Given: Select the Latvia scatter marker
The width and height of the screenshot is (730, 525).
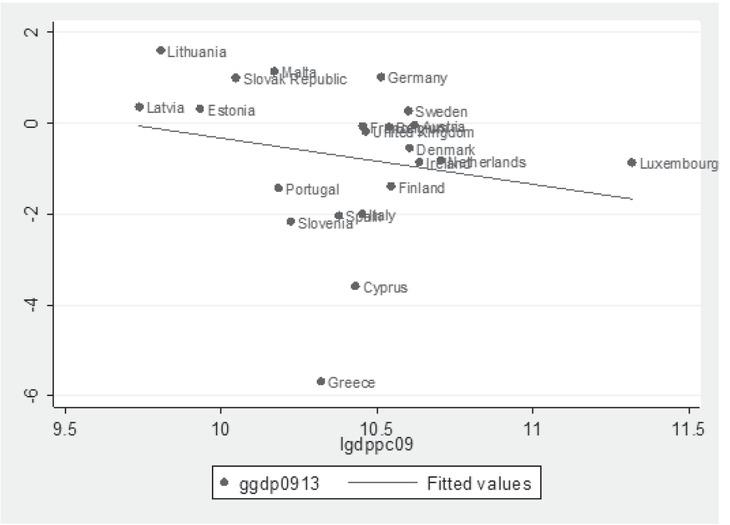Looking at the screenshot, I should (139, 107).
